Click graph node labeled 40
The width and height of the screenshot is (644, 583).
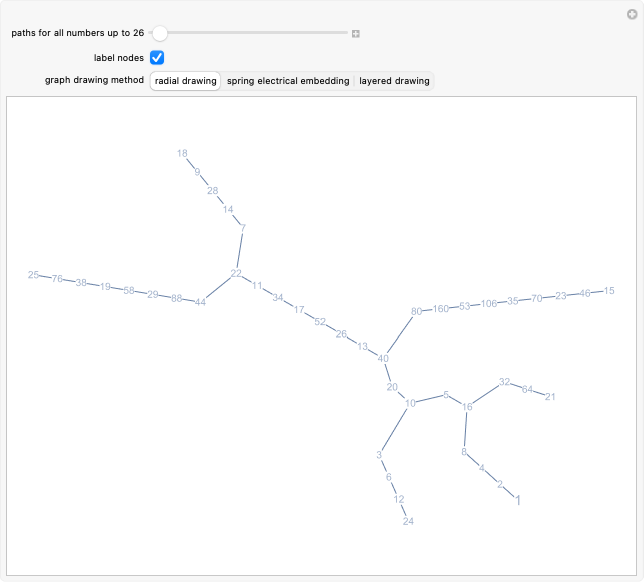click(x=383, y=358)
